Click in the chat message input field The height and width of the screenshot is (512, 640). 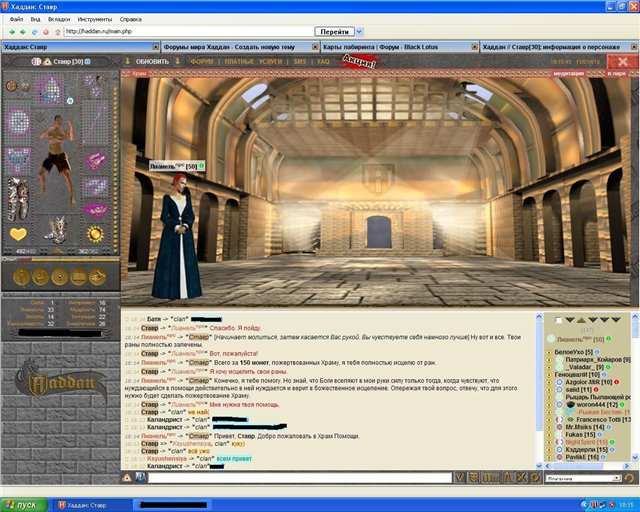(300, 478)
